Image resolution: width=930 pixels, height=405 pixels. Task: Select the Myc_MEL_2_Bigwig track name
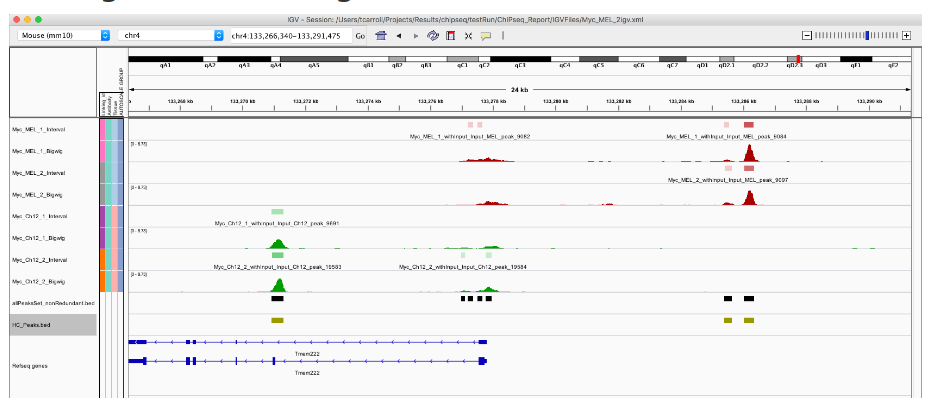(37, 194)
